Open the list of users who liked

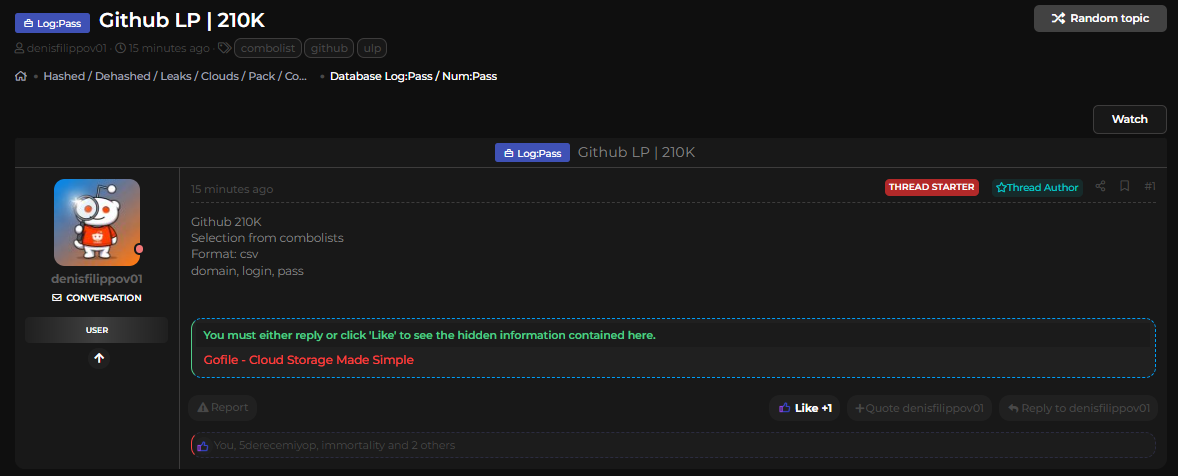click(x=334, y=445)
